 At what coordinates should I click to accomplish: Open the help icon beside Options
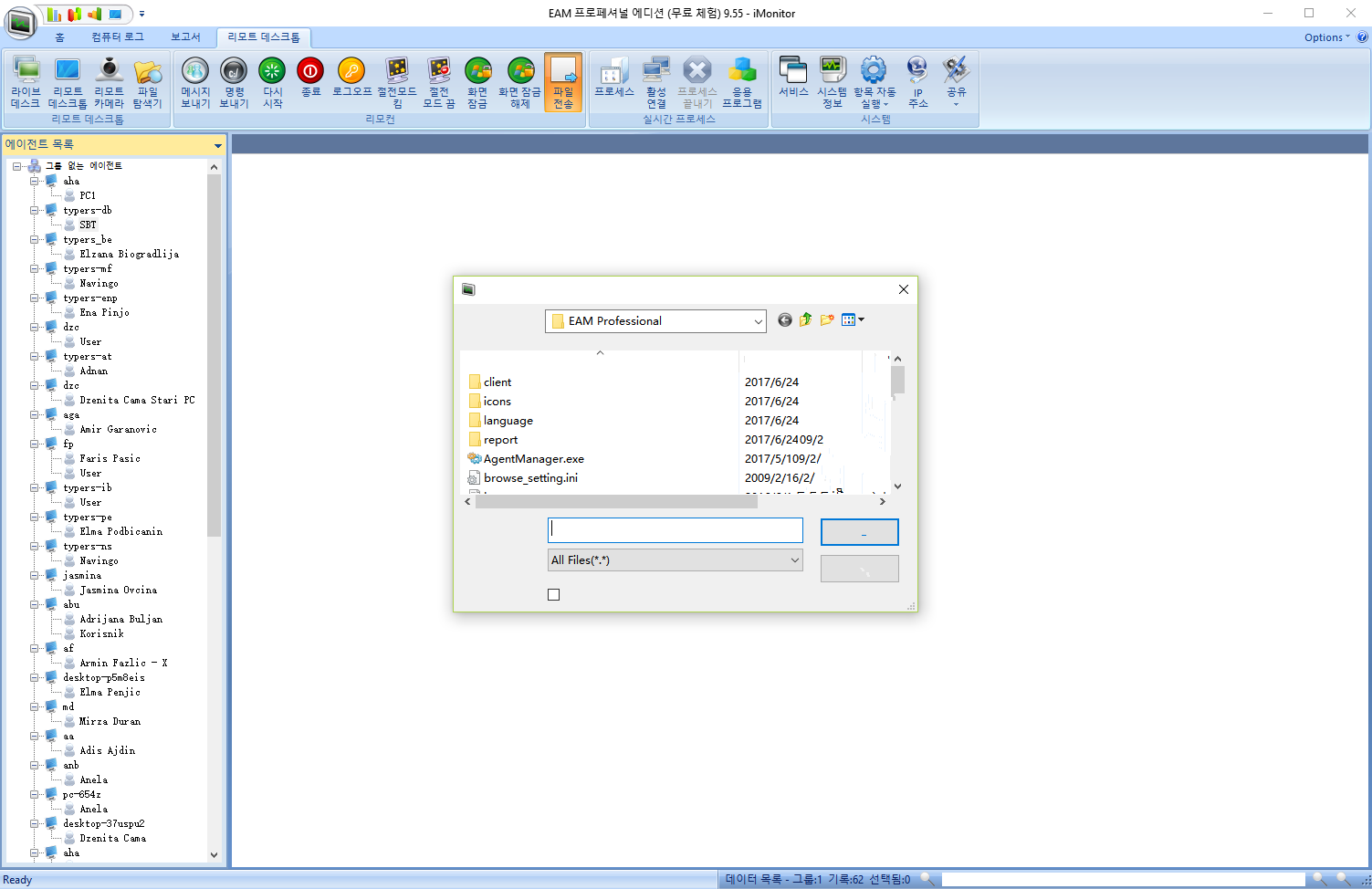pyautogui.click(x=1362, y=37)
